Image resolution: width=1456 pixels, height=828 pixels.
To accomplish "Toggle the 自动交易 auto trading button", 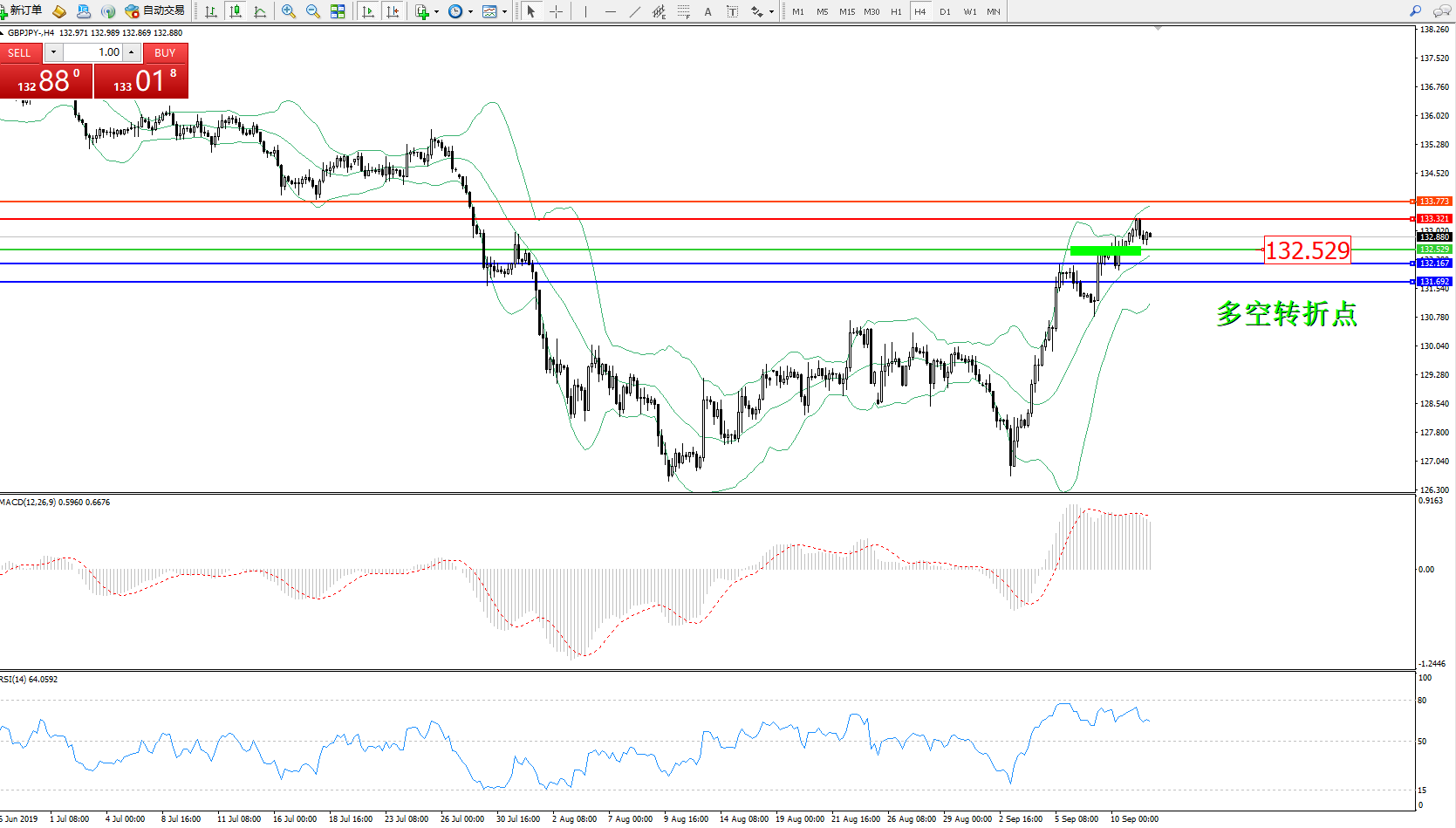I will pyautogui.click(x=155, y=11).
